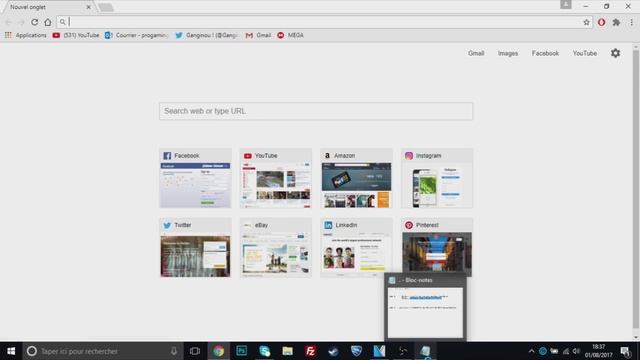Open the Applications bookmarks shortcut
640x360 pixels.
coord(25,36)
